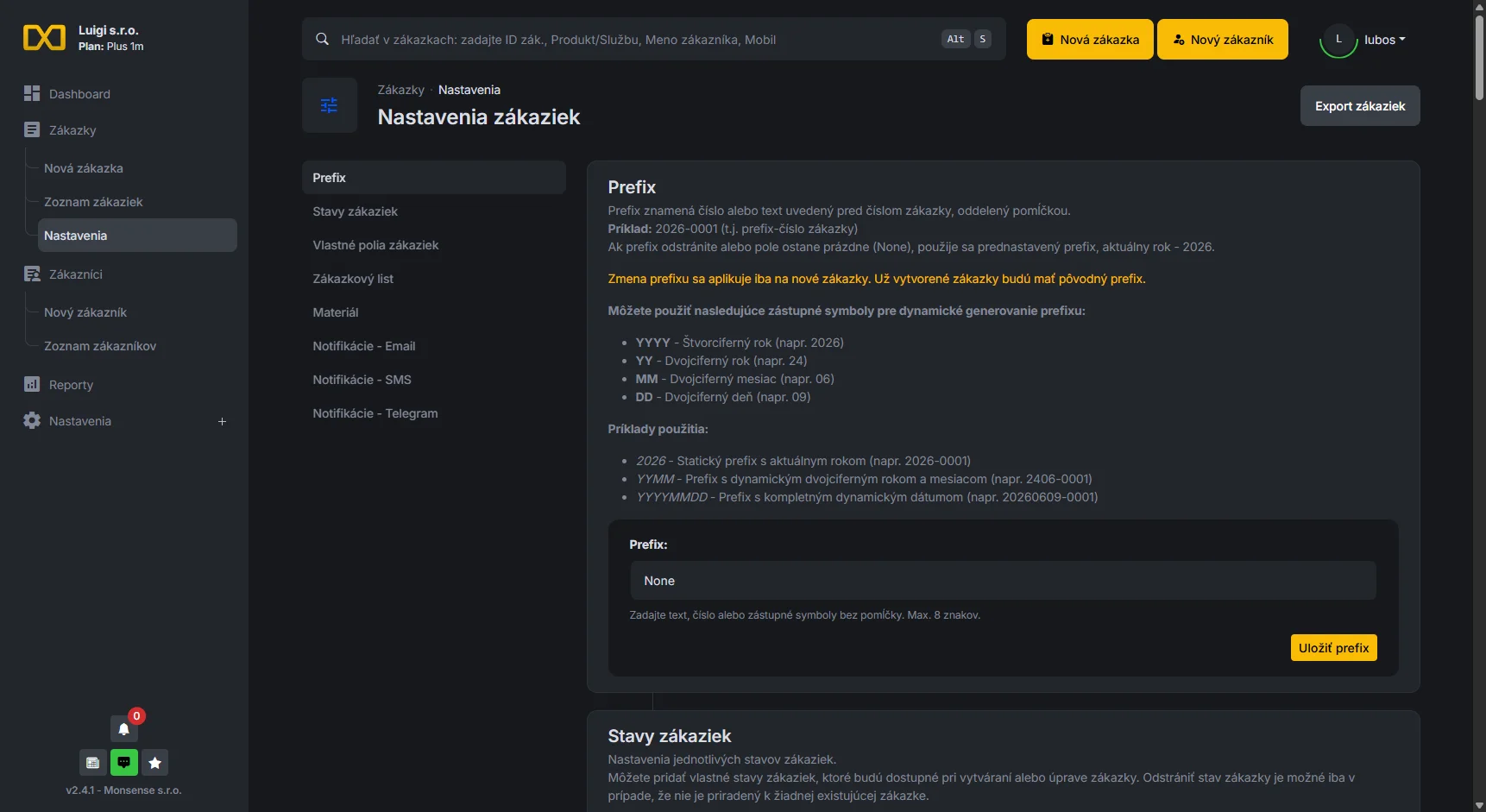Viewport: 1486px width, 812px height.
Task: Open the notifications bell icon
Action: click(x=123, y=729)
